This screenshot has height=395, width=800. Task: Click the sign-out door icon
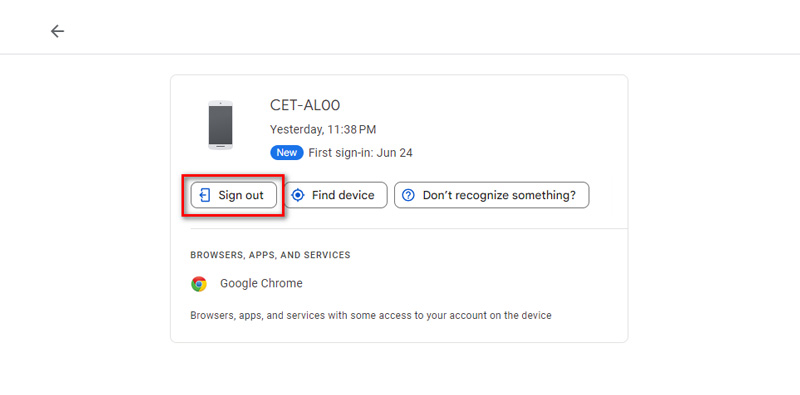click(205, 195)
